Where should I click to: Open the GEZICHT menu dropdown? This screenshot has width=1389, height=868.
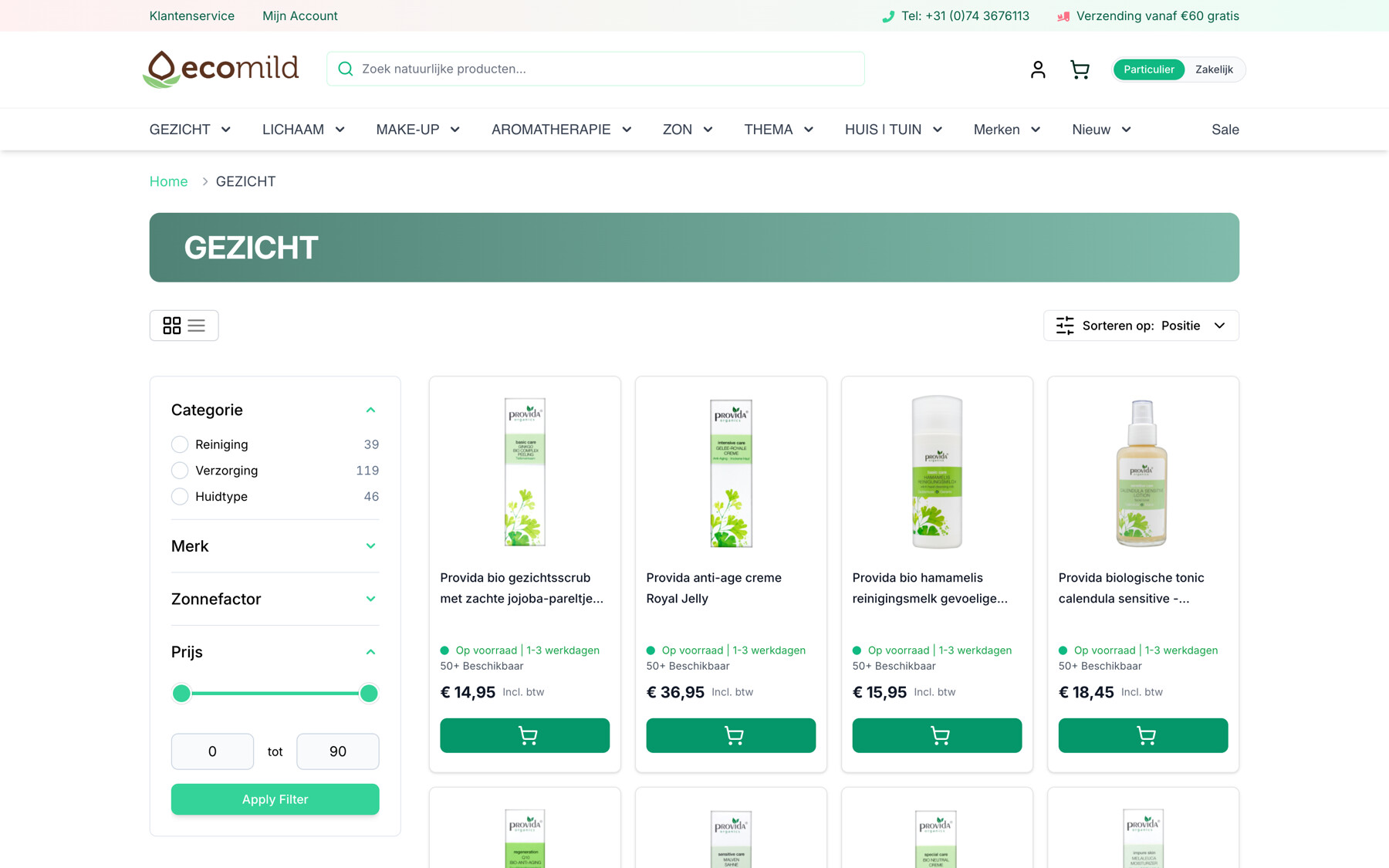point(190,130)
